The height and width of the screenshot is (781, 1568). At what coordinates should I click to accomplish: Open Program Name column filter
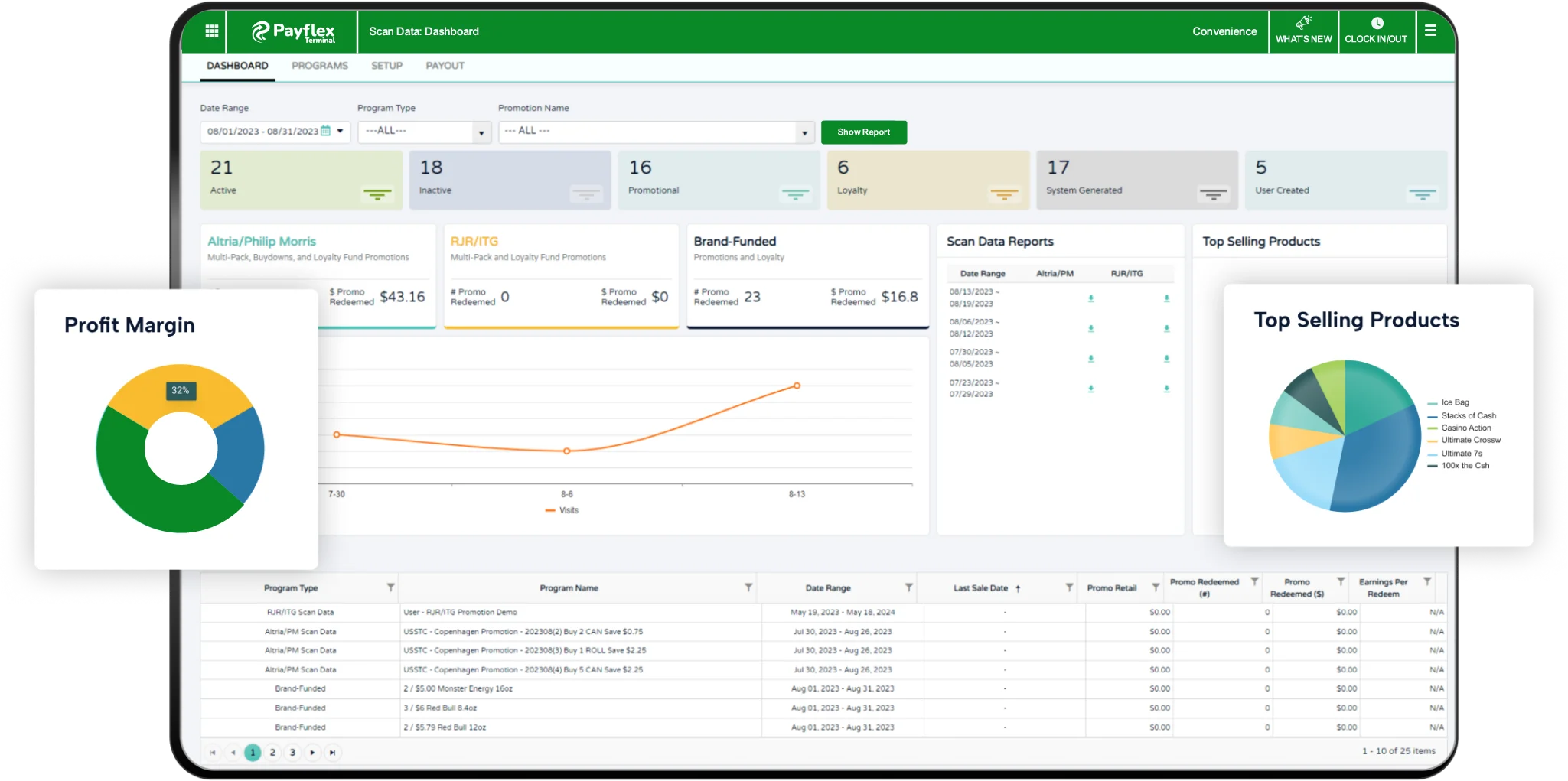[748, 587]
